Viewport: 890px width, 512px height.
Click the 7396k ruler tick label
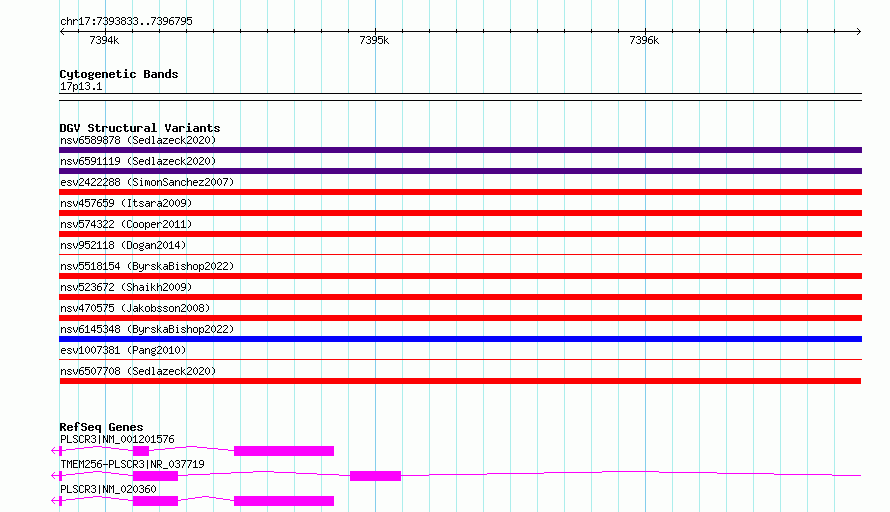coord(644,40)
